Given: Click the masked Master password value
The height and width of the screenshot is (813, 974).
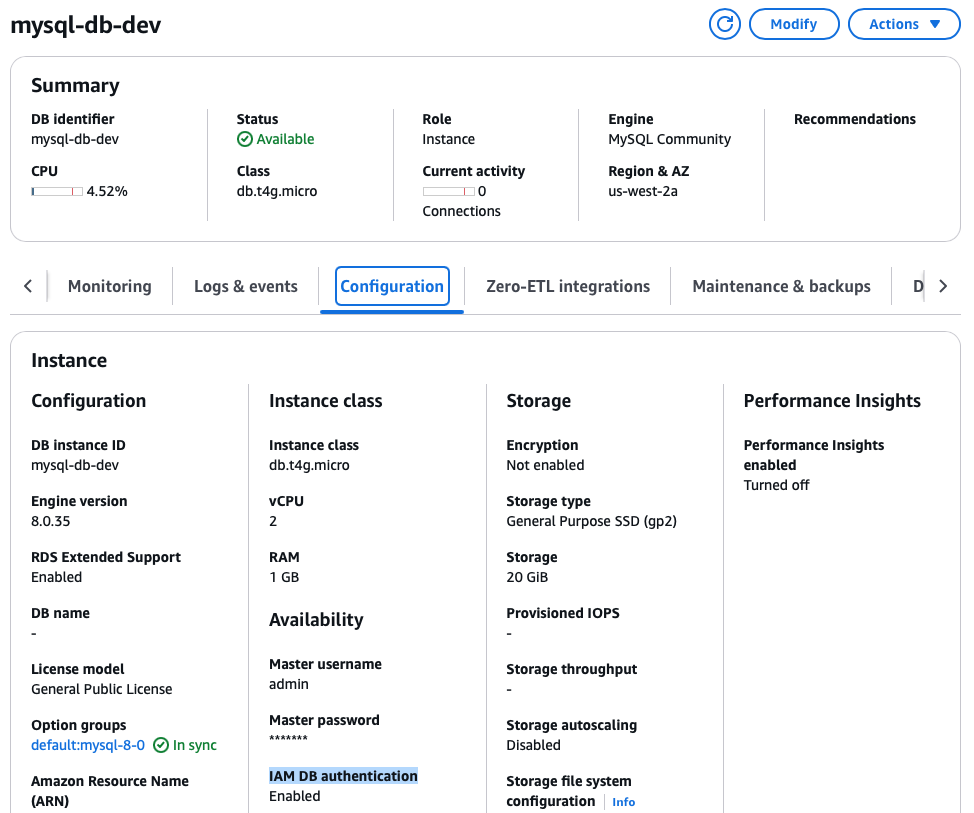Looking at the screenshot, I should 288,738.
